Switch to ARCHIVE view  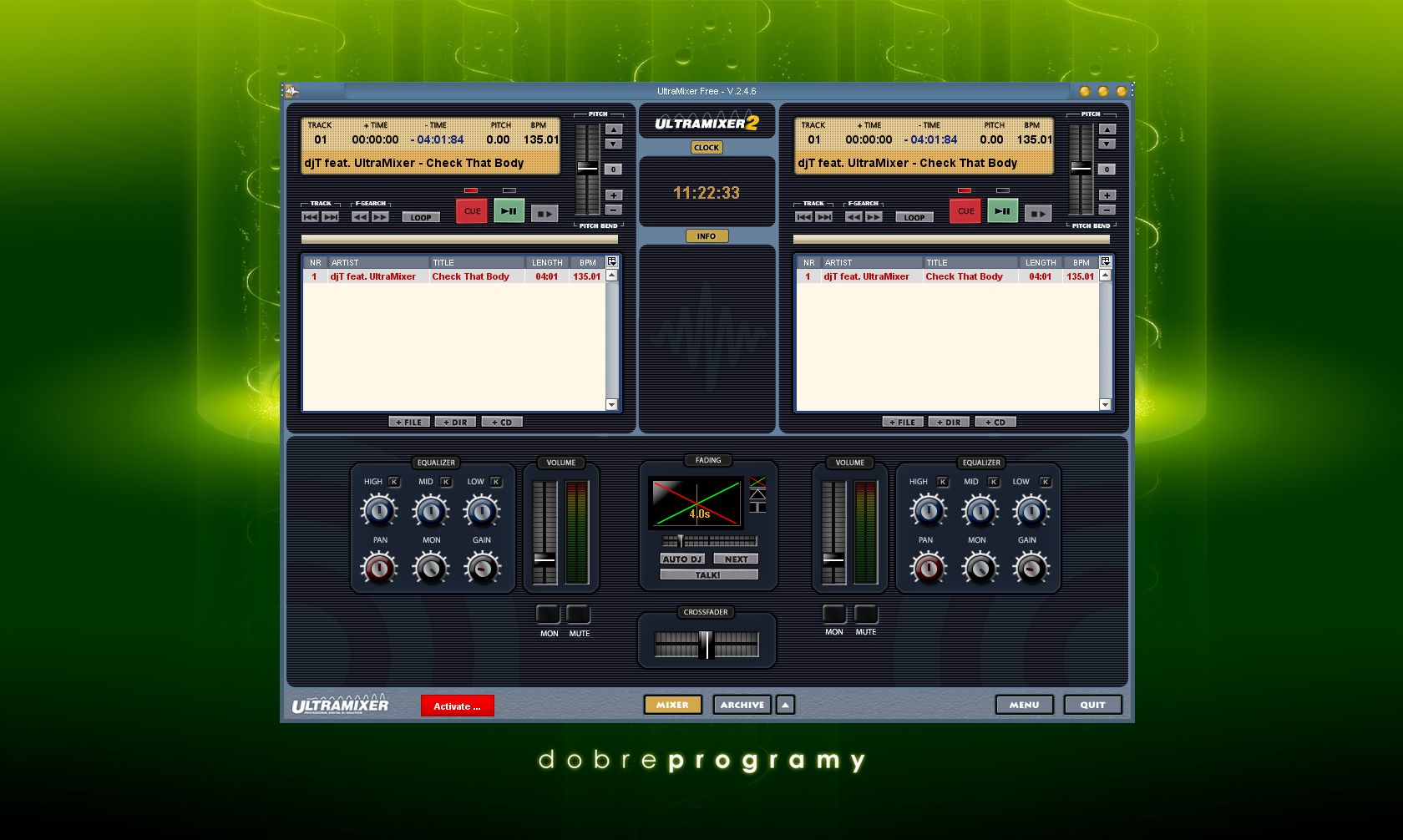(x=742, y=705)
